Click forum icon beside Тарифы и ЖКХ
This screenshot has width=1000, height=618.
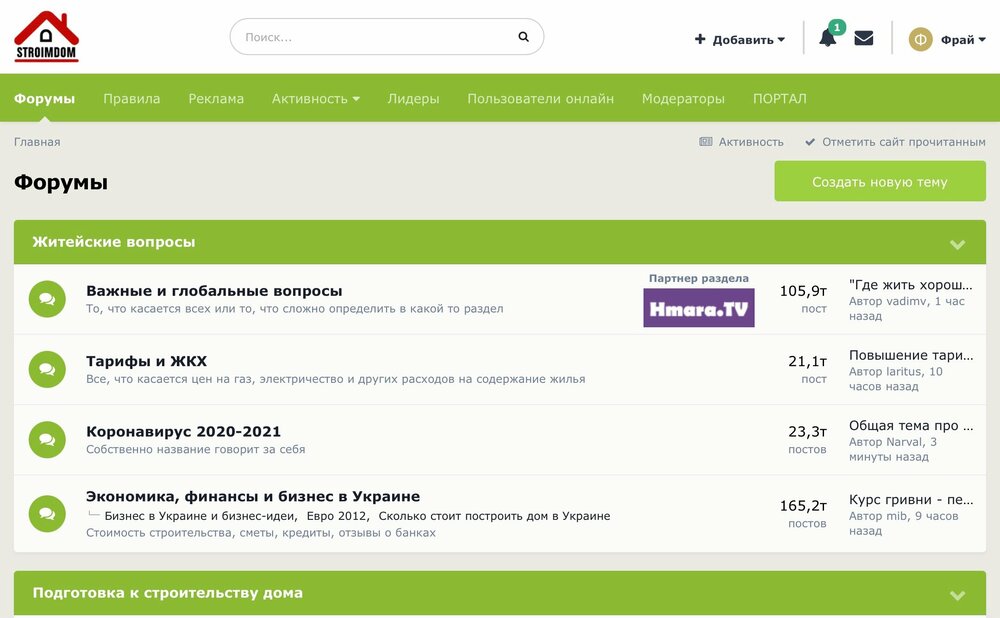click(47, 369)
